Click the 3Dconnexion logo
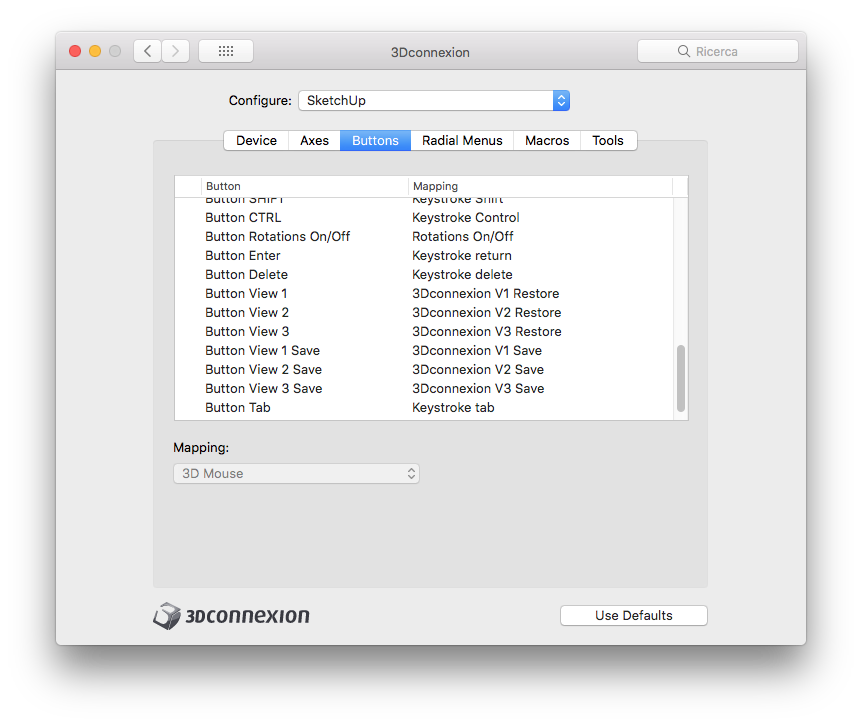This screenshot has height=725, width=862. [x=231, y=616]
